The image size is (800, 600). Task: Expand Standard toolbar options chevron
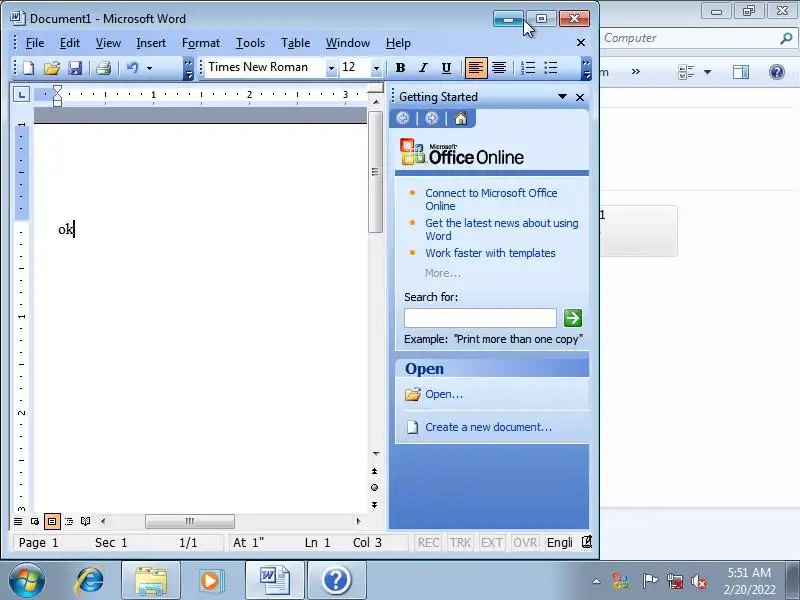click(x=188, y=68)
